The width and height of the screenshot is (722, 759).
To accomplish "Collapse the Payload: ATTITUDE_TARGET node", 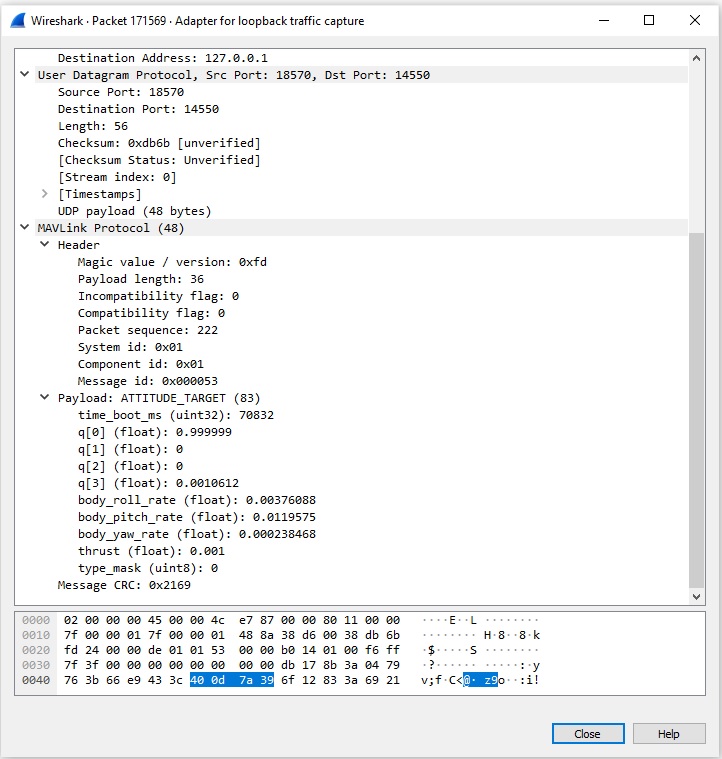I will 45,397.
